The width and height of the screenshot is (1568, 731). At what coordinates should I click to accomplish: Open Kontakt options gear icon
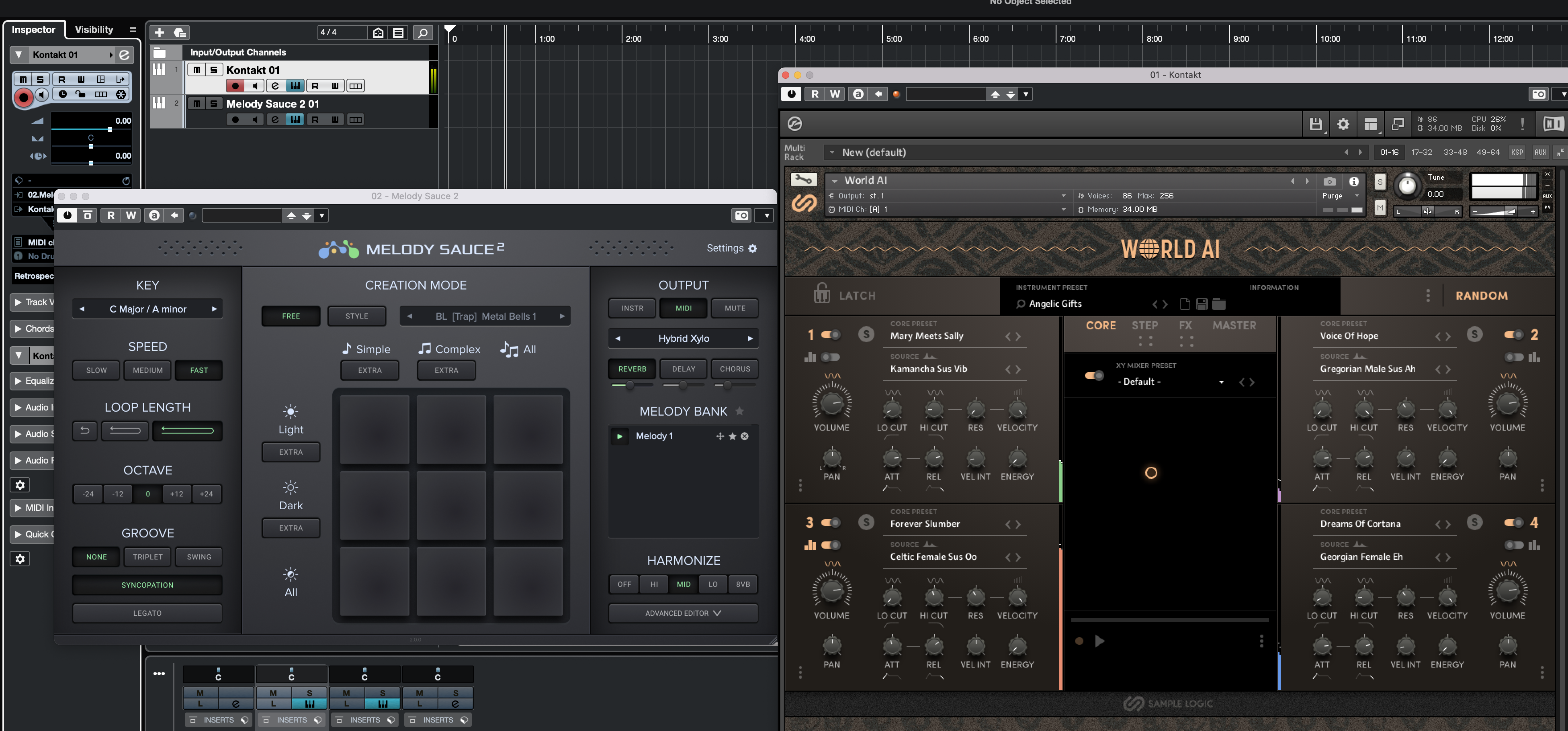point(1343,124)
